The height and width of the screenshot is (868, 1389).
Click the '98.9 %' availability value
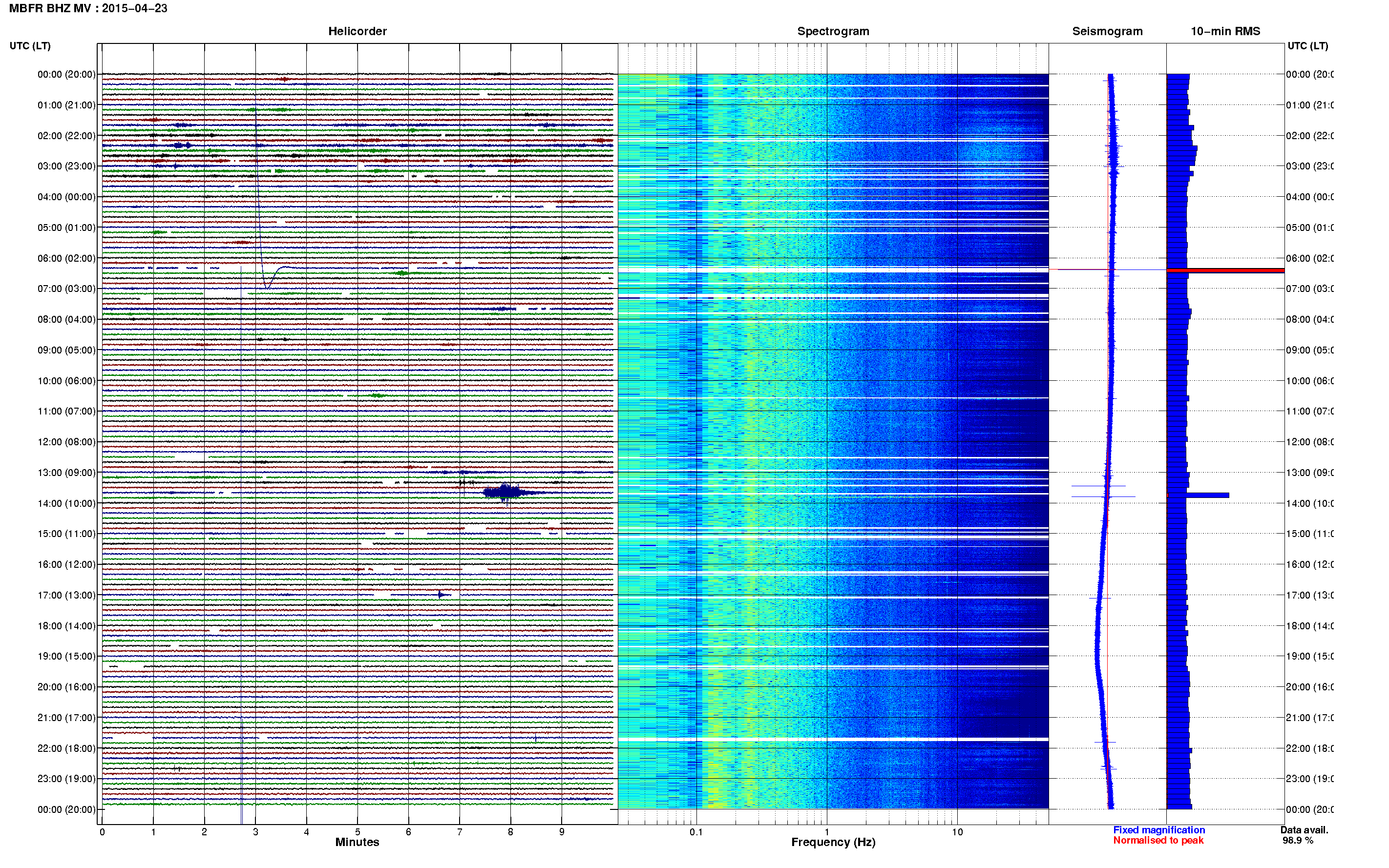(1298, 841)
